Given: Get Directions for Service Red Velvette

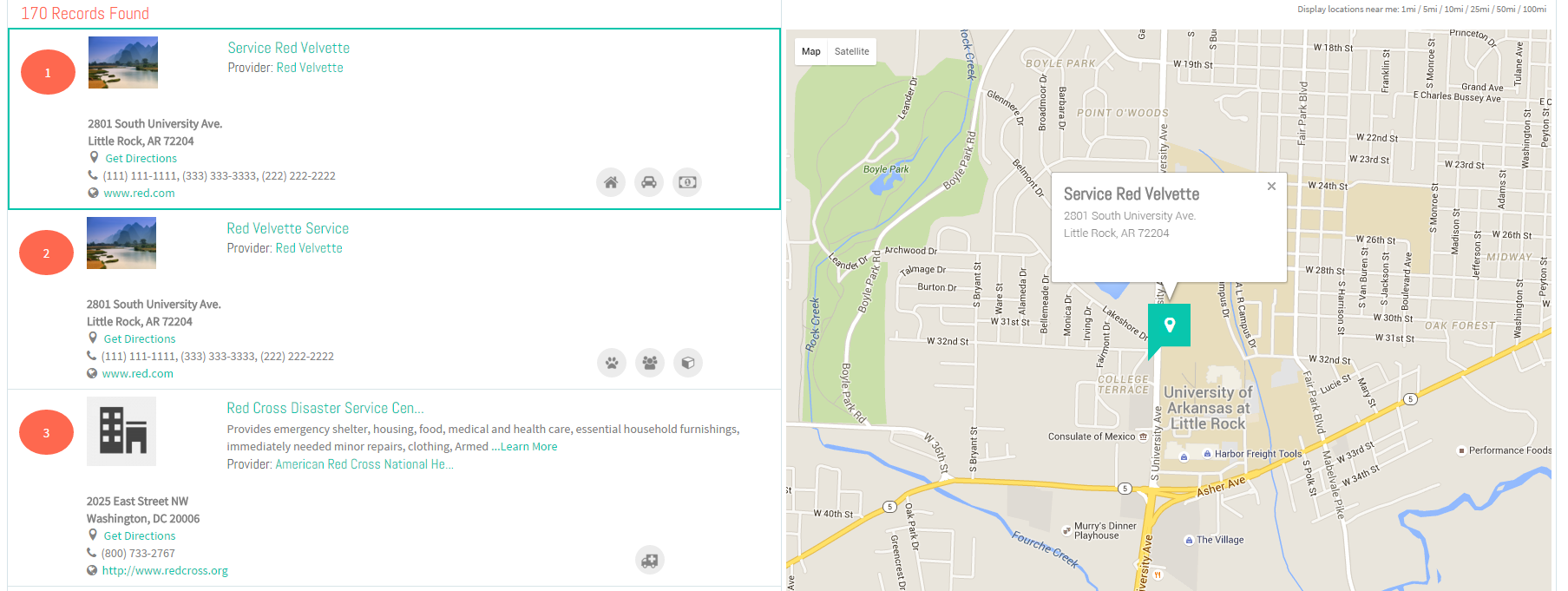Looking at the screenshot, I should coord(141,159).
